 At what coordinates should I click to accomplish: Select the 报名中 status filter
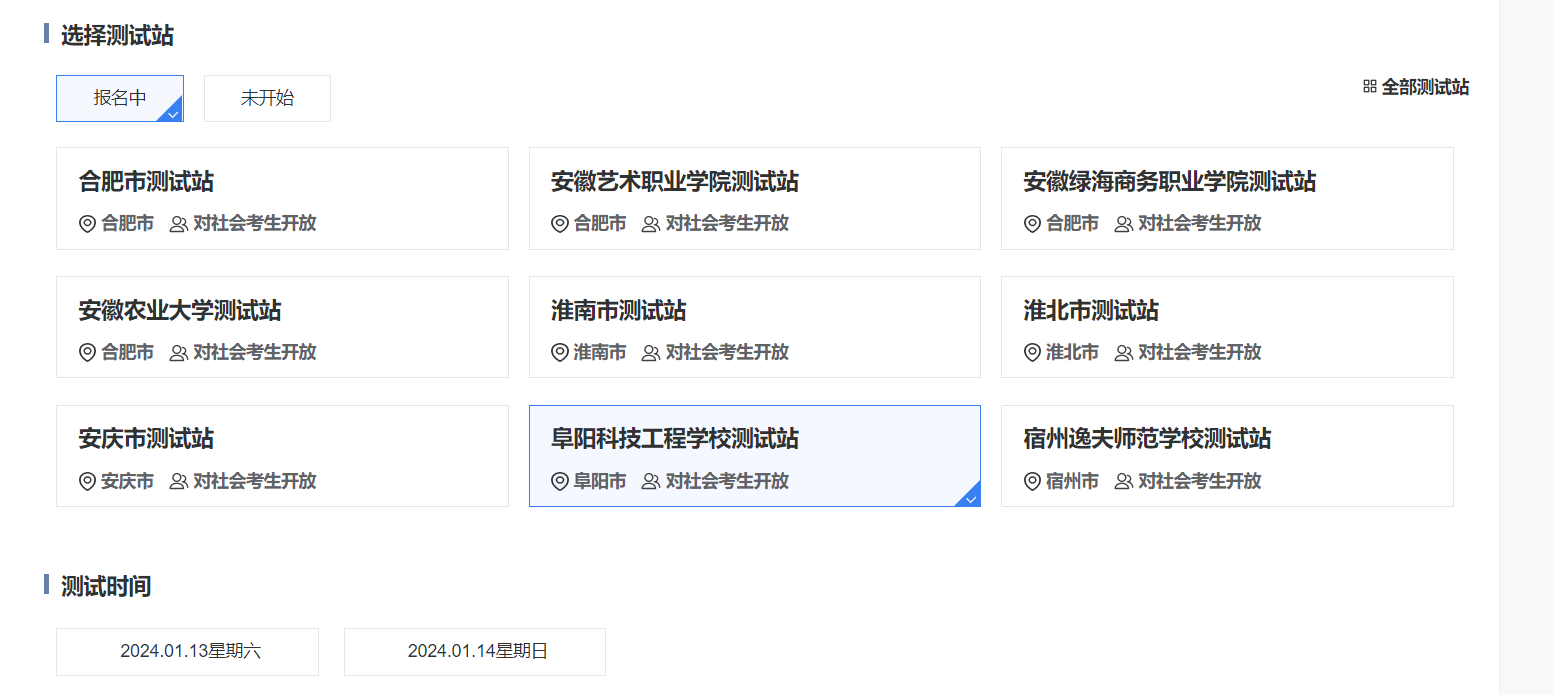120,98
